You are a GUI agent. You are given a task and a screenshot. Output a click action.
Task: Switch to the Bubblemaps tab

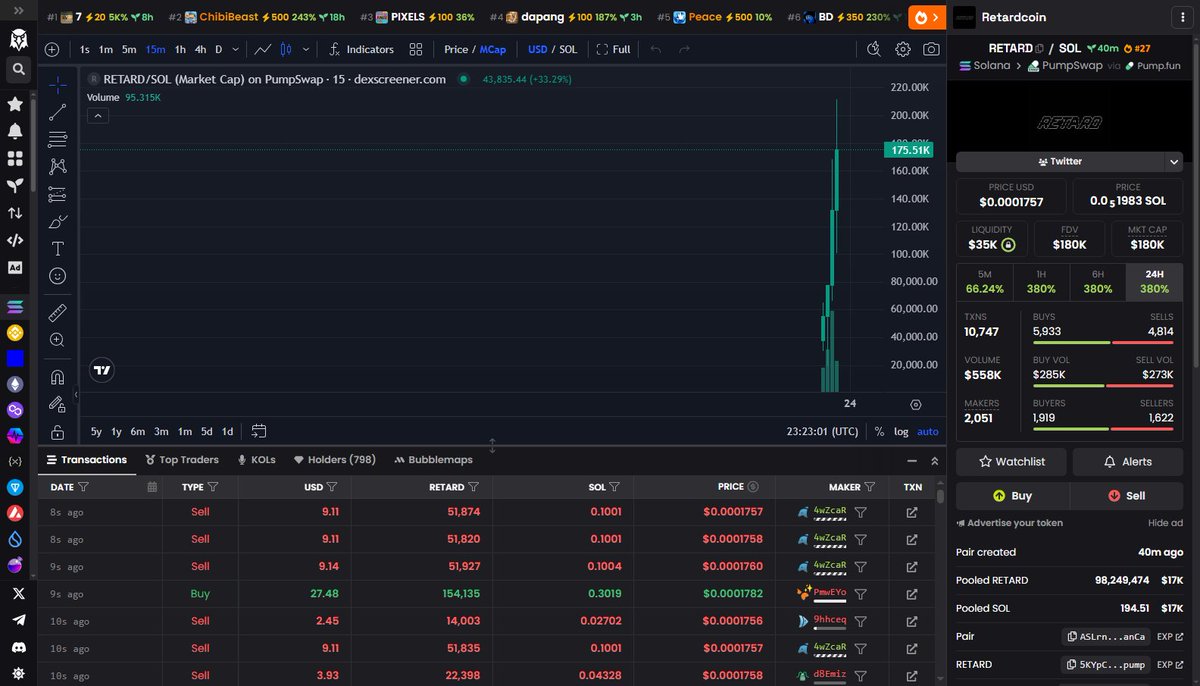coord(433,460)
